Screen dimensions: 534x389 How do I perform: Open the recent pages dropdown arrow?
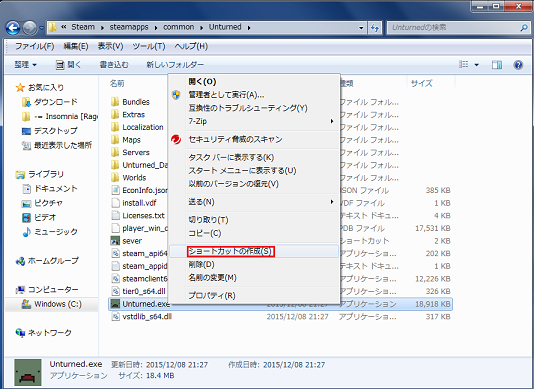pos(42,28)
